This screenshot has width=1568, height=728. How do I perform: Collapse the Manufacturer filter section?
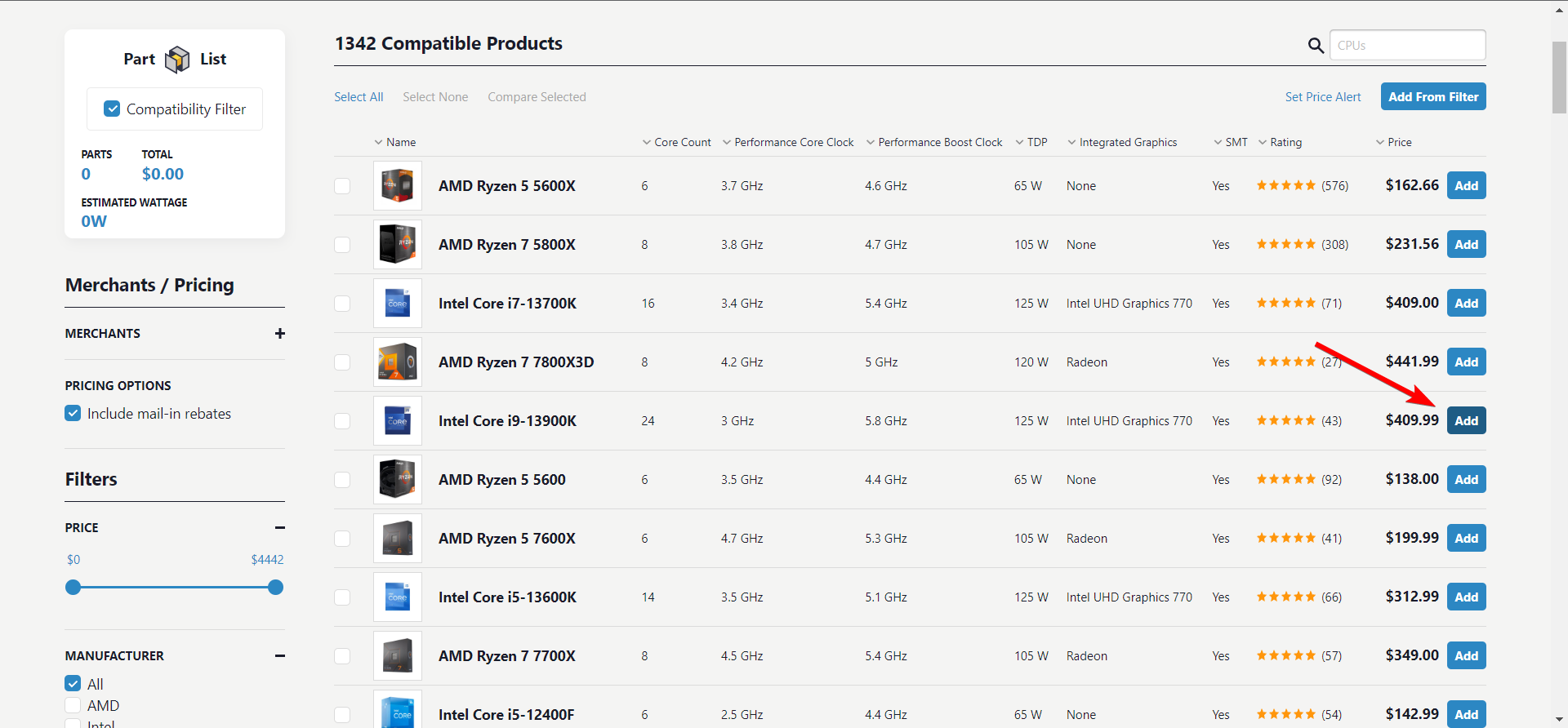pyautogui.click(x=280, y=656)
